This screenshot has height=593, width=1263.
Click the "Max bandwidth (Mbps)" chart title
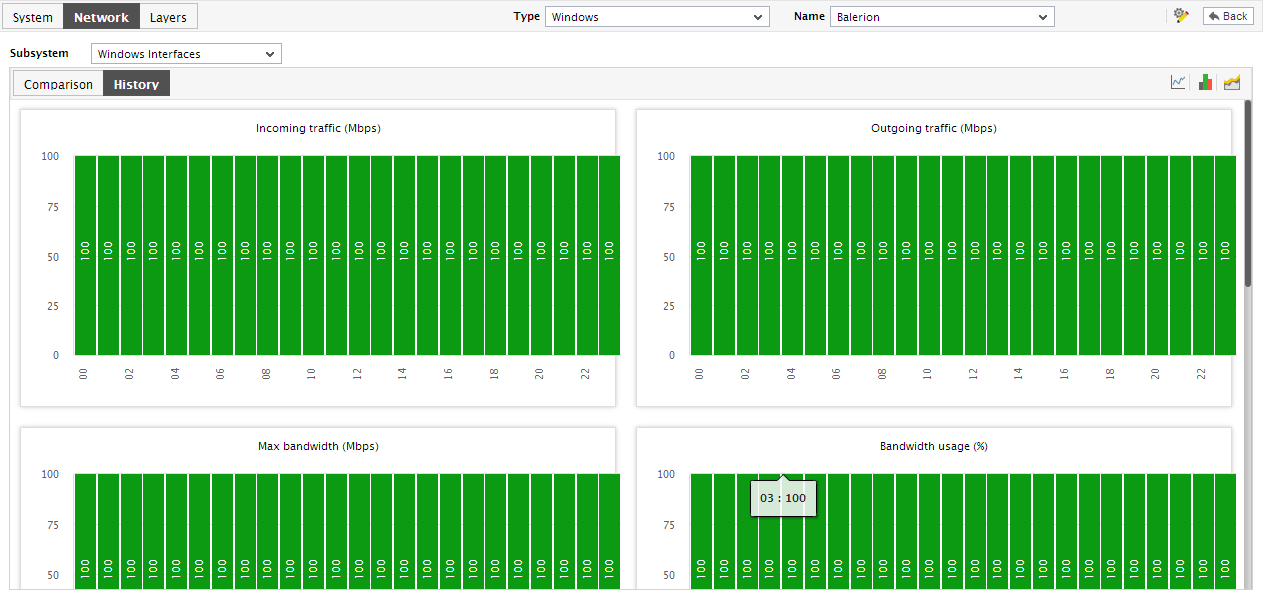318,446
